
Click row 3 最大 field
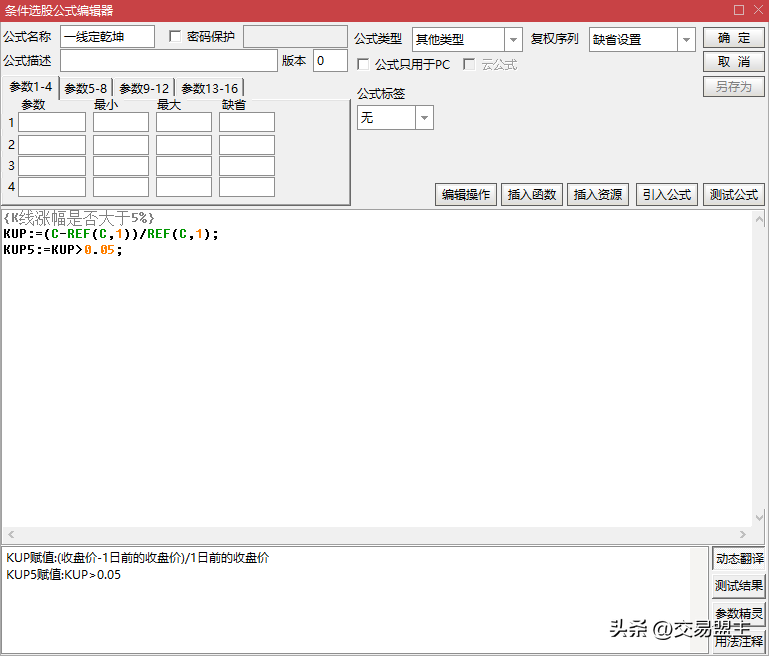tap(184, 166)
